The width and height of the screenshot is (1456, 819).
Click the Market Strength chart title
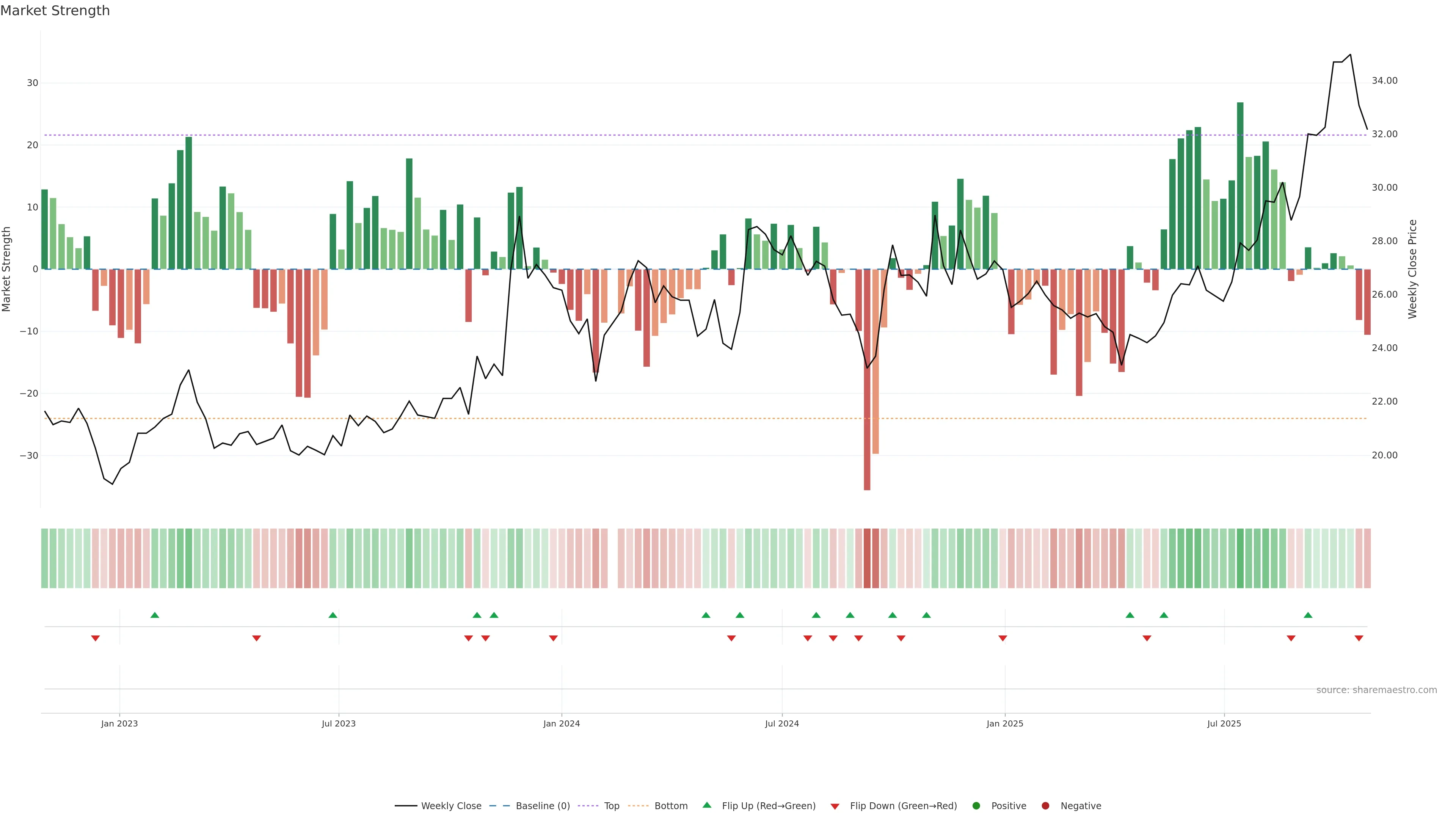55,11
